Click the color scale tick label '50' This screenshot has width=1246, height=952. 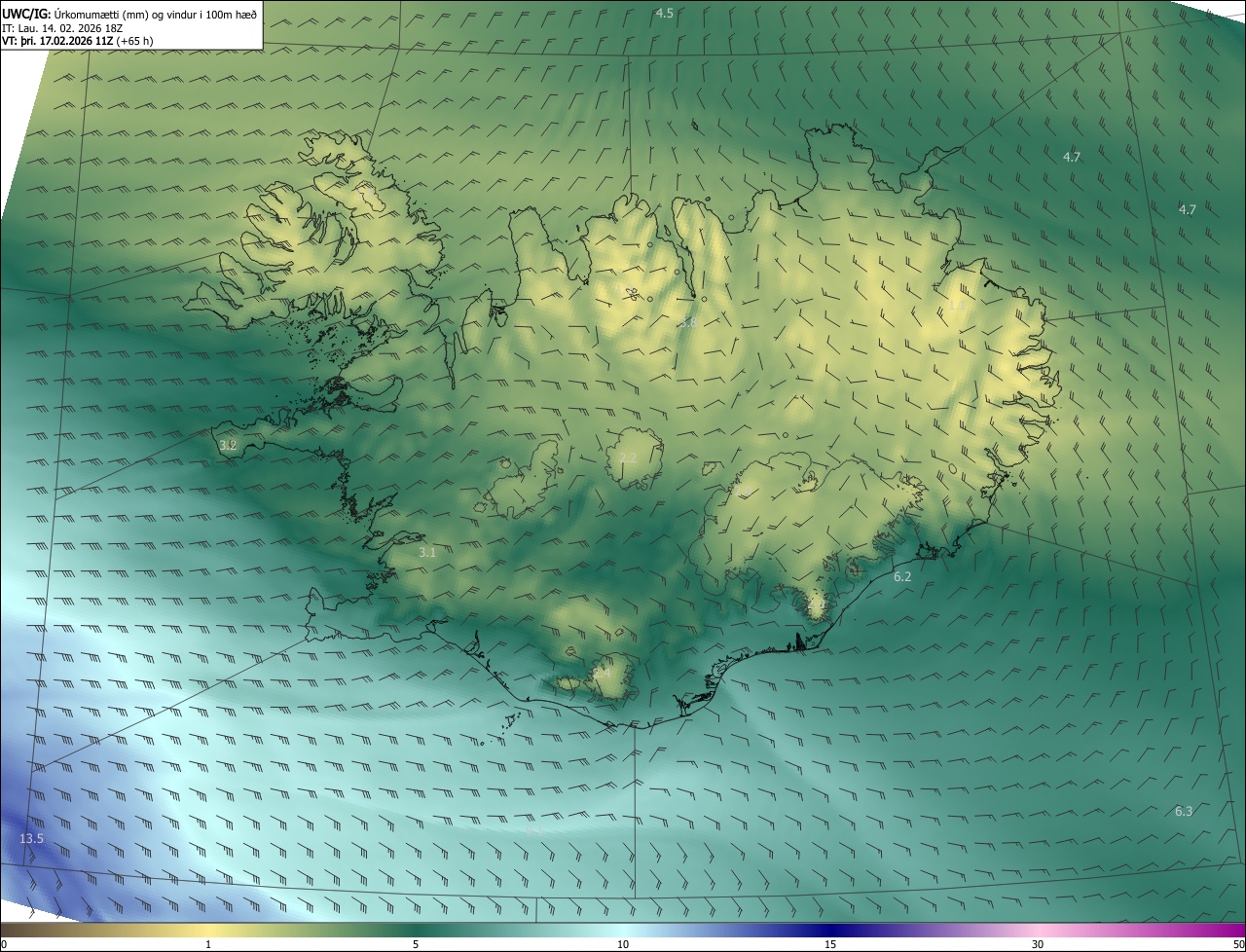click(1237, 944)
